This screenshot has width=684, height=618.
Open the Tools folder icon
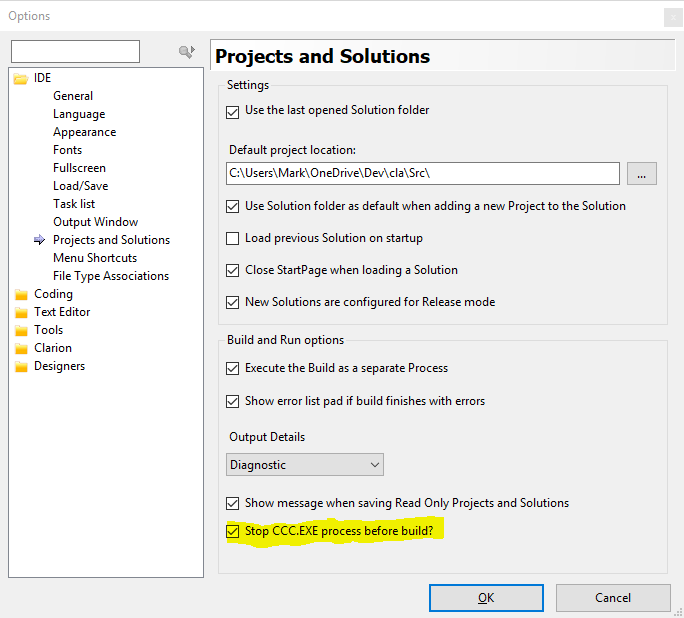click(x=21, y=330)
